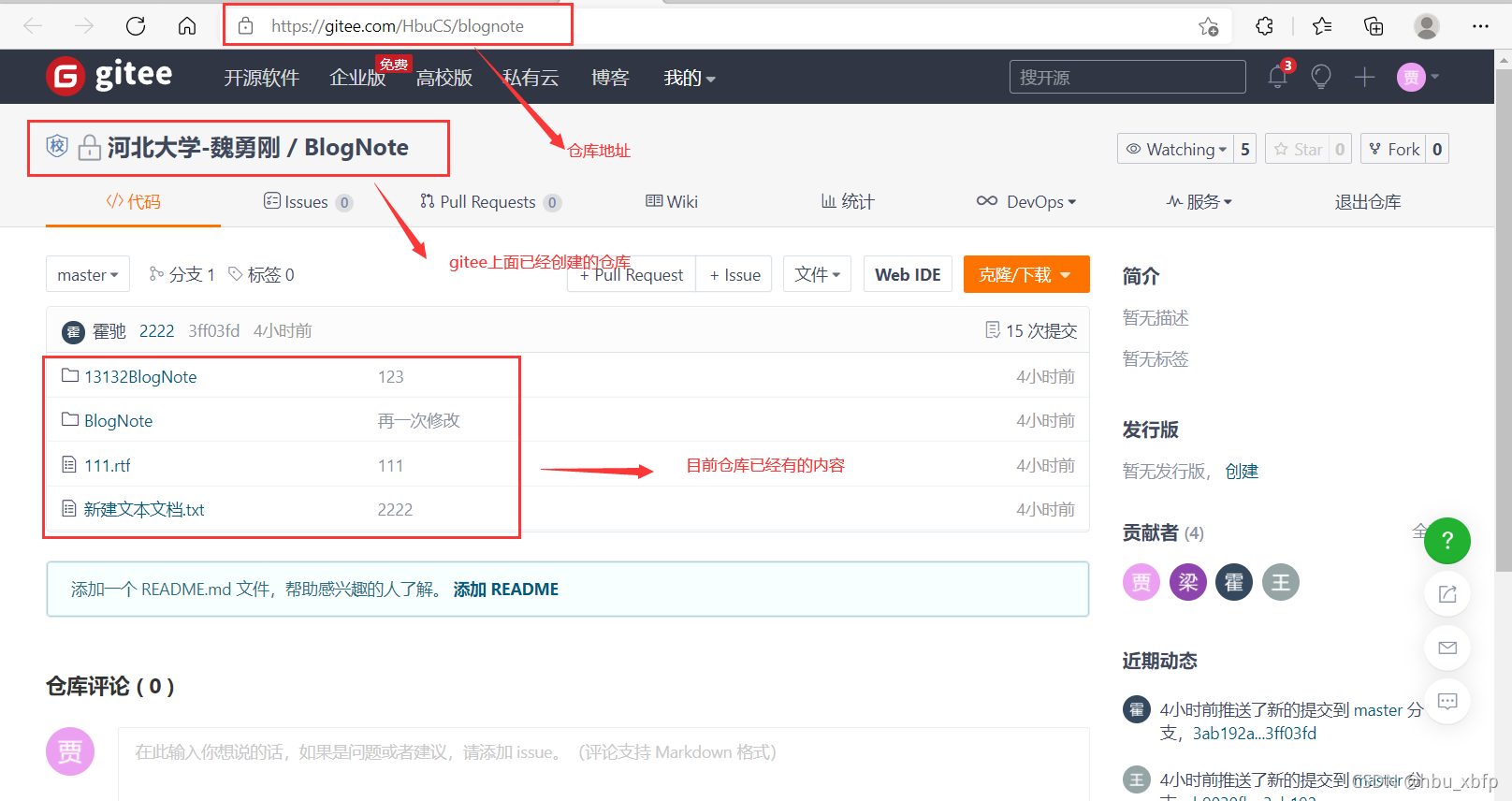
Task: Open notifications bell icon
Action: (x=1278, y=77)
